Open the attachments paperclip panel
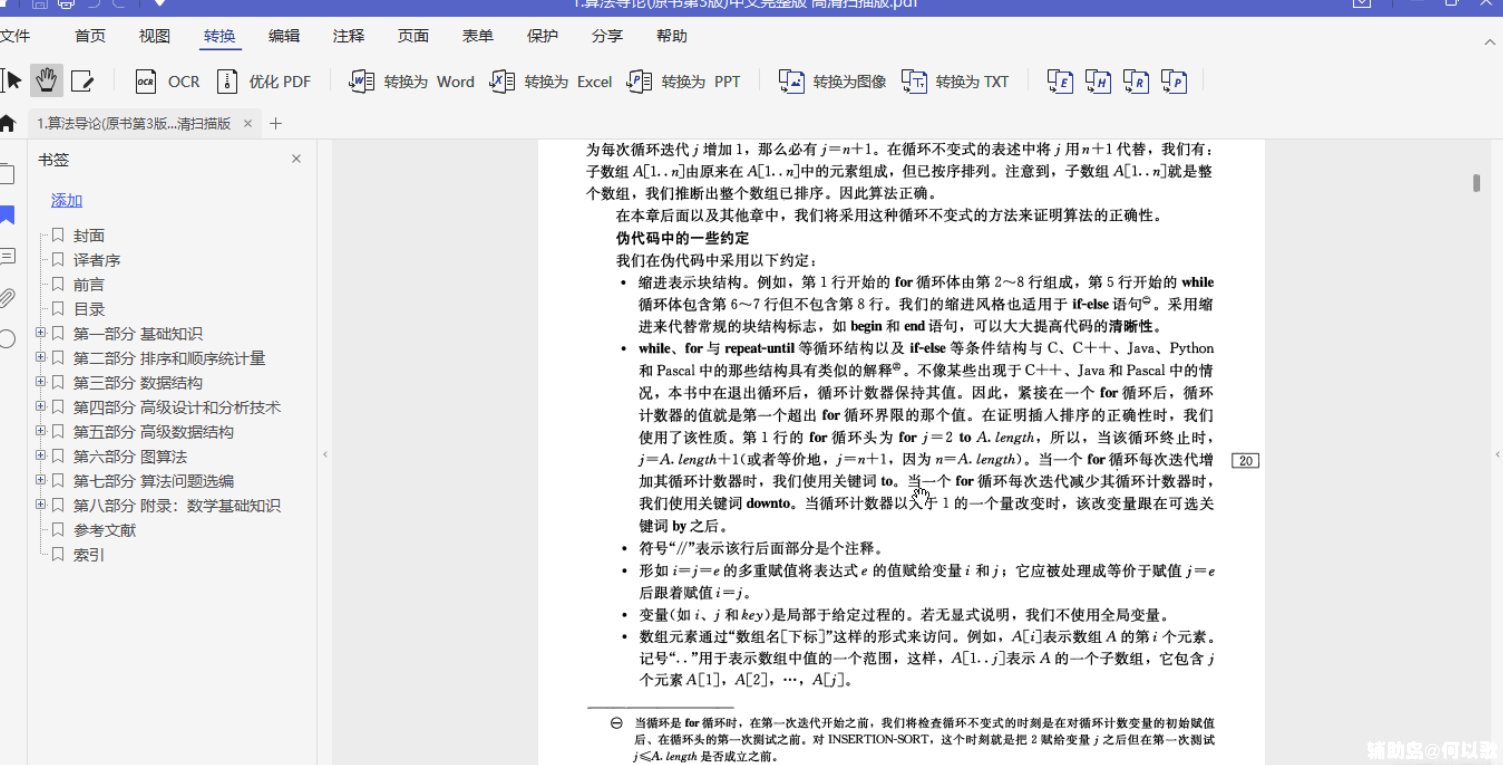Viewport: 1503px width, 765px height. pos(7,297)
